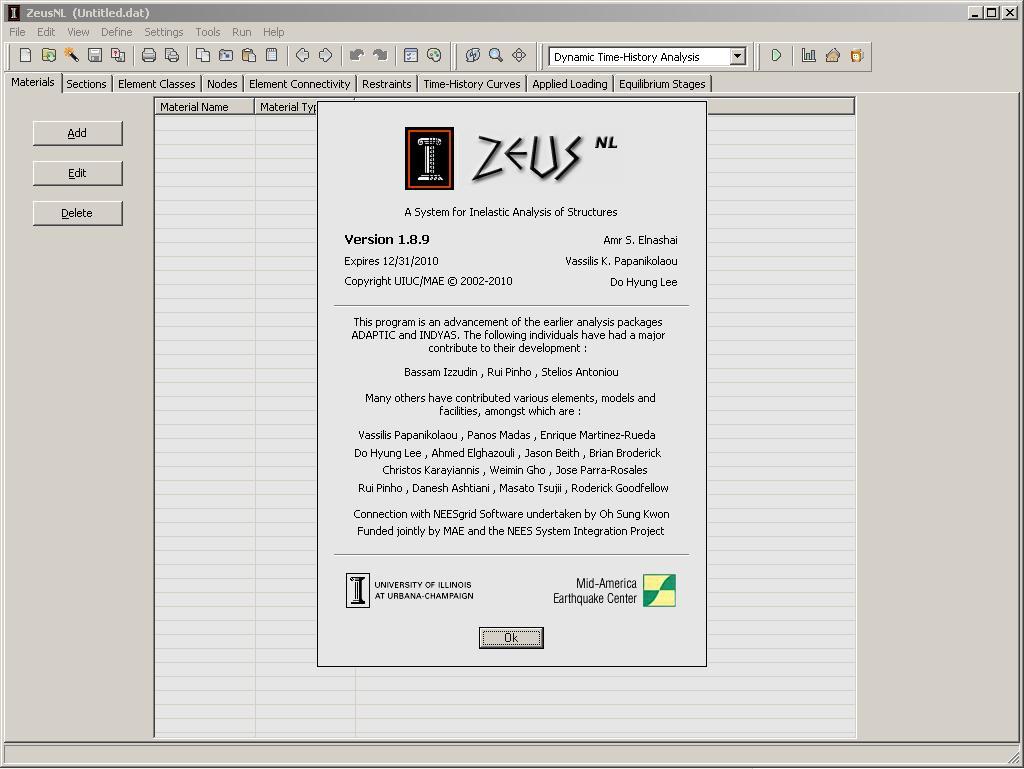Click the Paste clipboard toolbar icon
This screenshot has width=1024, height=769.
tap(249, 55)
